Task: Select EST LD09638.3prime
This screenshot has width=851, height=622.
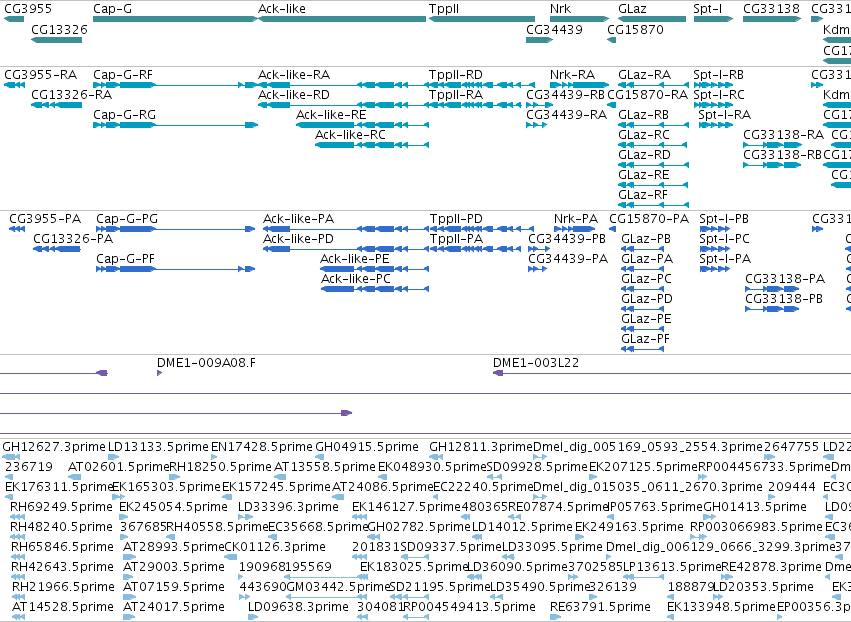Action: tap(298, 607)
